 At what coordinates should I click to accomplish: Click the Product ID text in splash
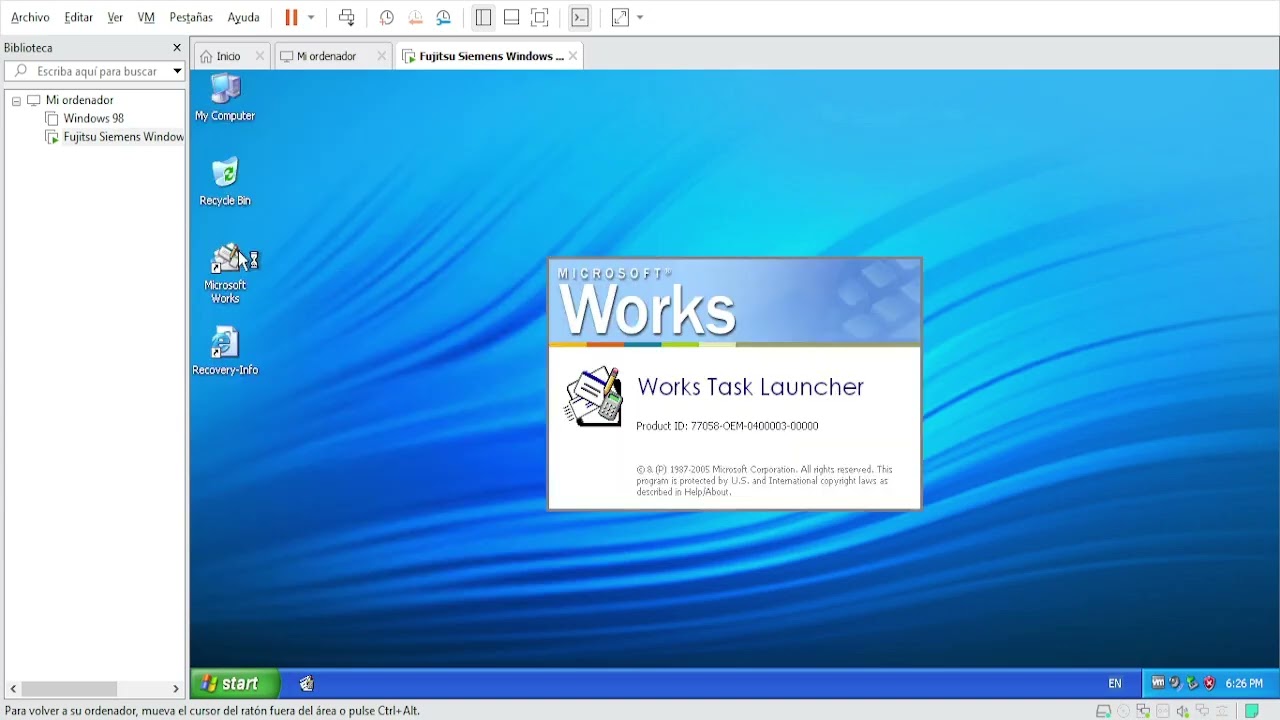coord(727,426)
